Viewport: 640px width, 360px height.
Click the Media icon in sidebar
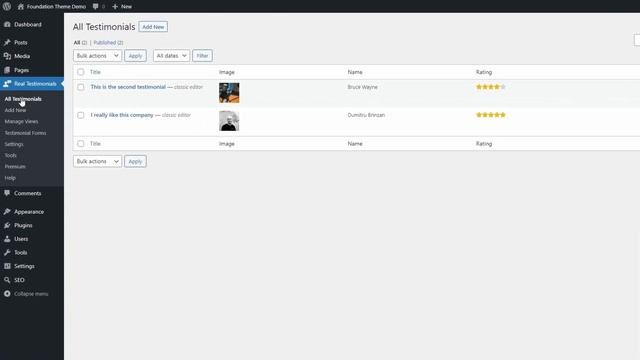7,56
